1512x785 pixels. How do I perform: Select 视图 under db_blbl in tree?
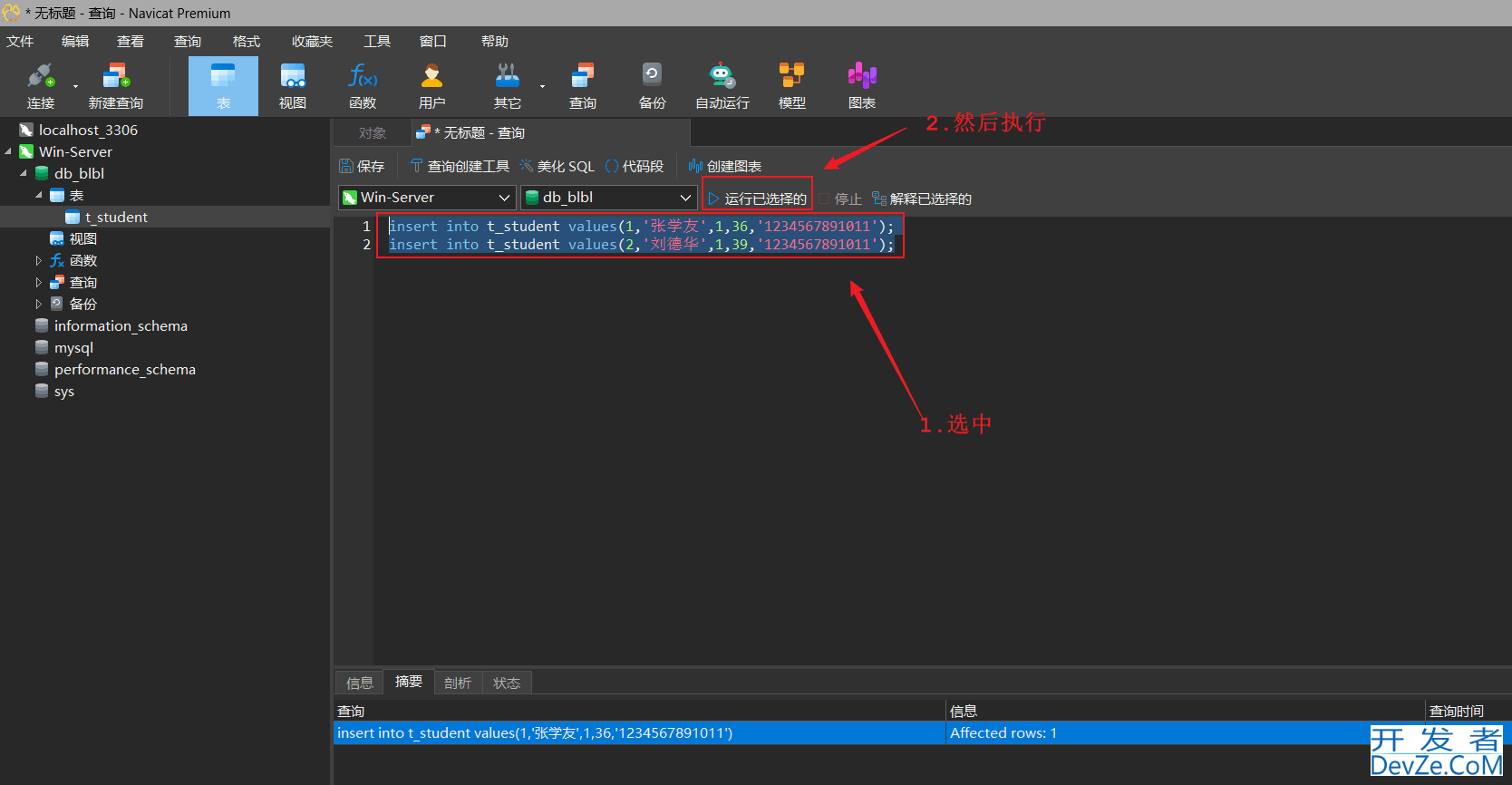click(82, 238)
